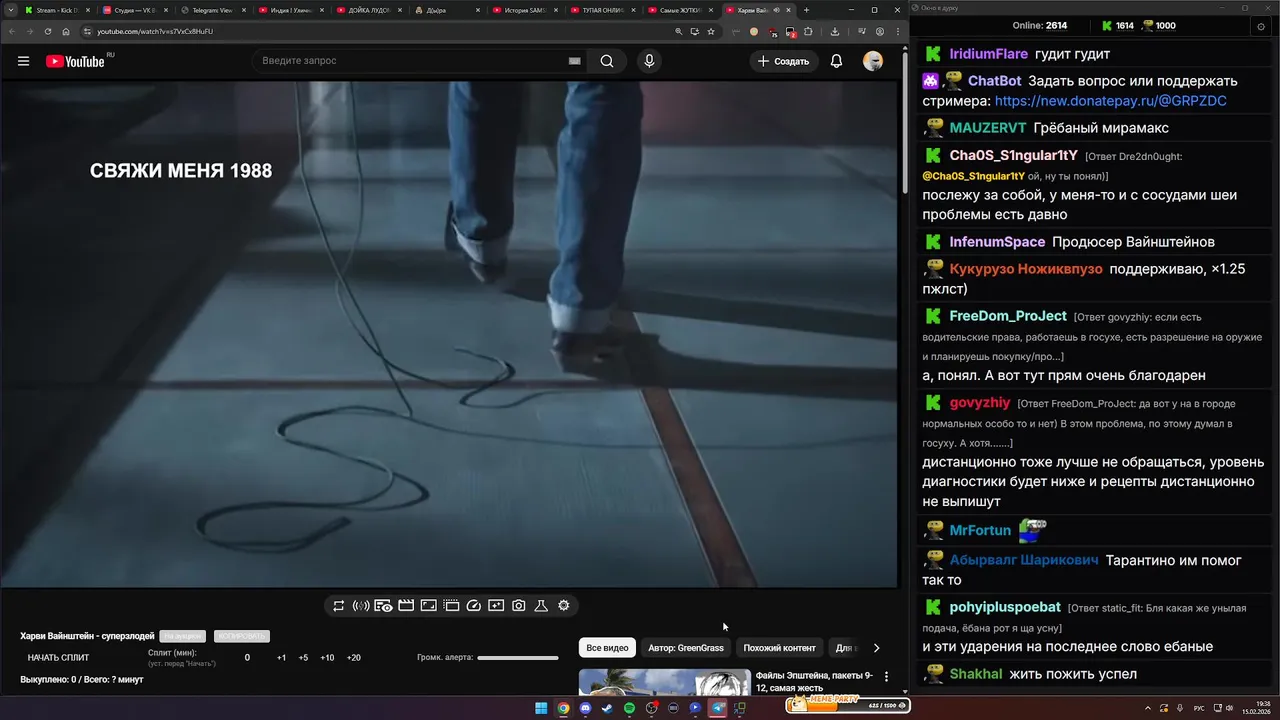Click the Создать button
1280x720 pixels.
(783, 61)
